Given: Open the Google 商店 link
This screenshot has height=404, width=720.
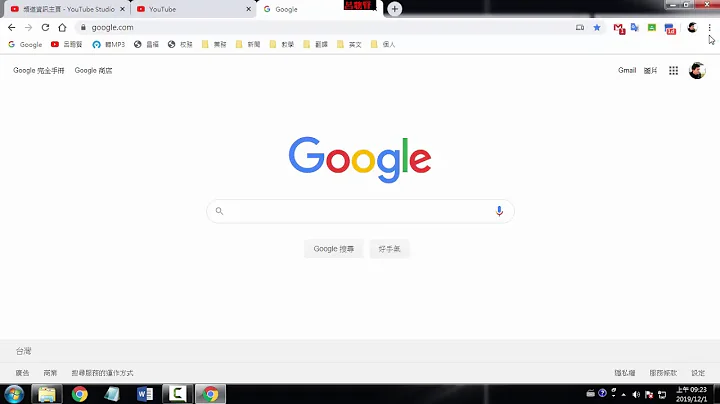Looking at the screenshot, I should [93, 70].
